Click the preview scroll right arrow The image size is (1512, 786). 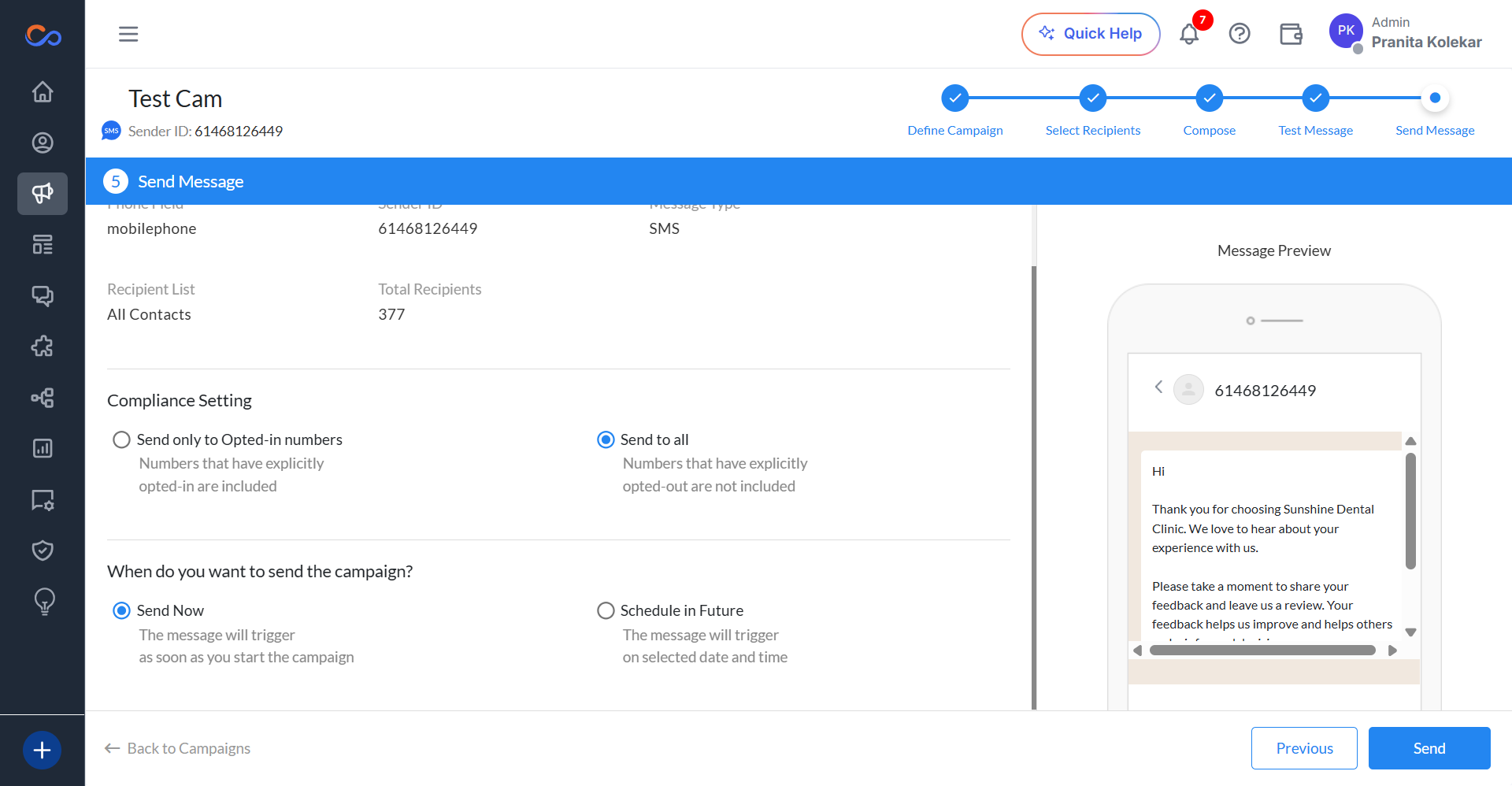coord(1392,651)
